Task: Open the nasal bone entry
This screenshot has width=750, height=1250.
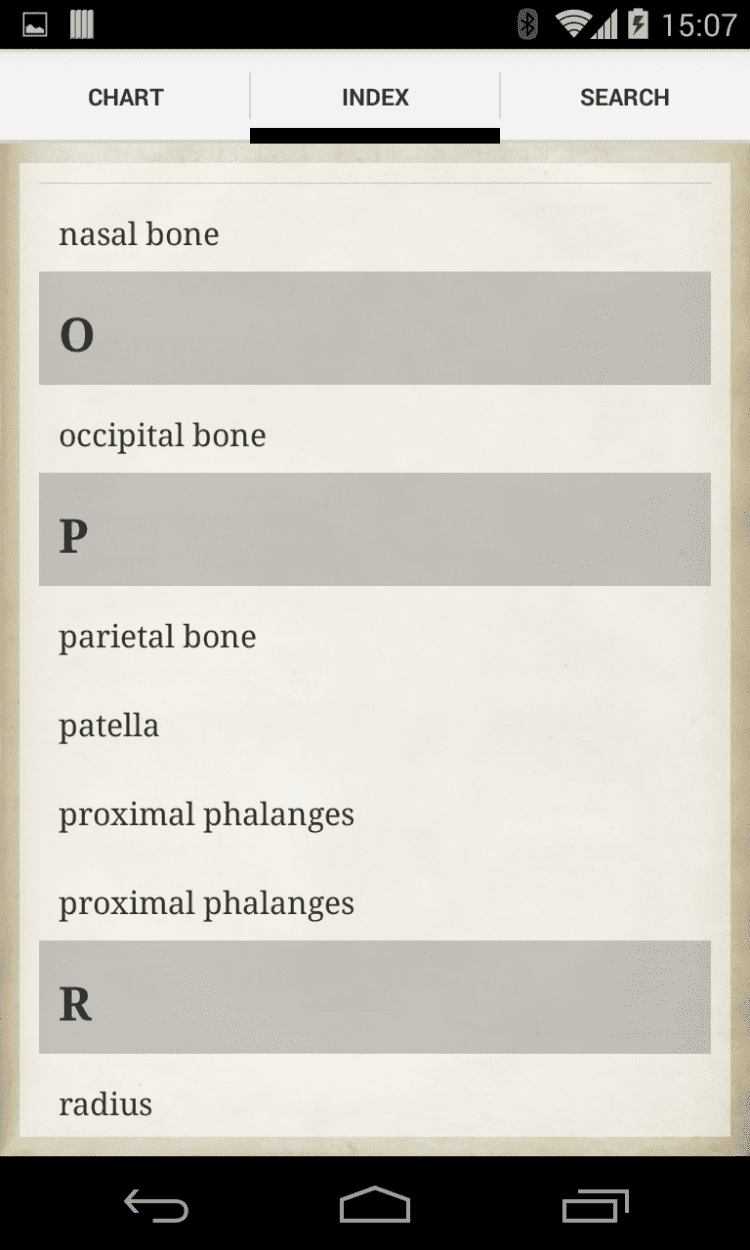Action: 139,234
